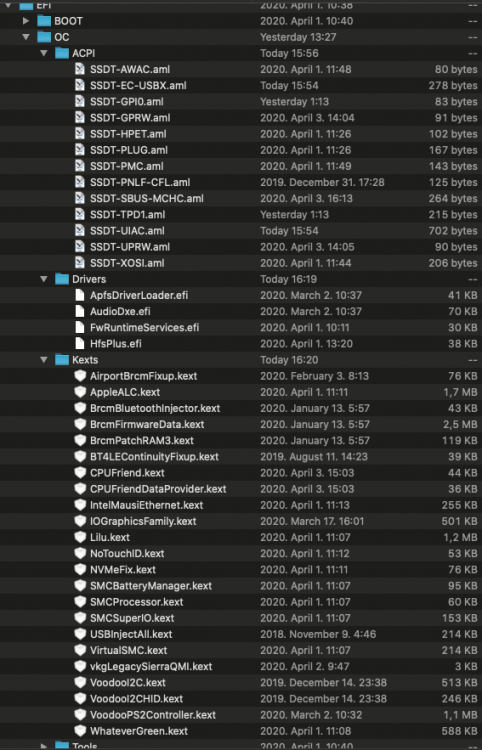Click the Today 16:19 date of Drivers

click(x=289, y=279)
